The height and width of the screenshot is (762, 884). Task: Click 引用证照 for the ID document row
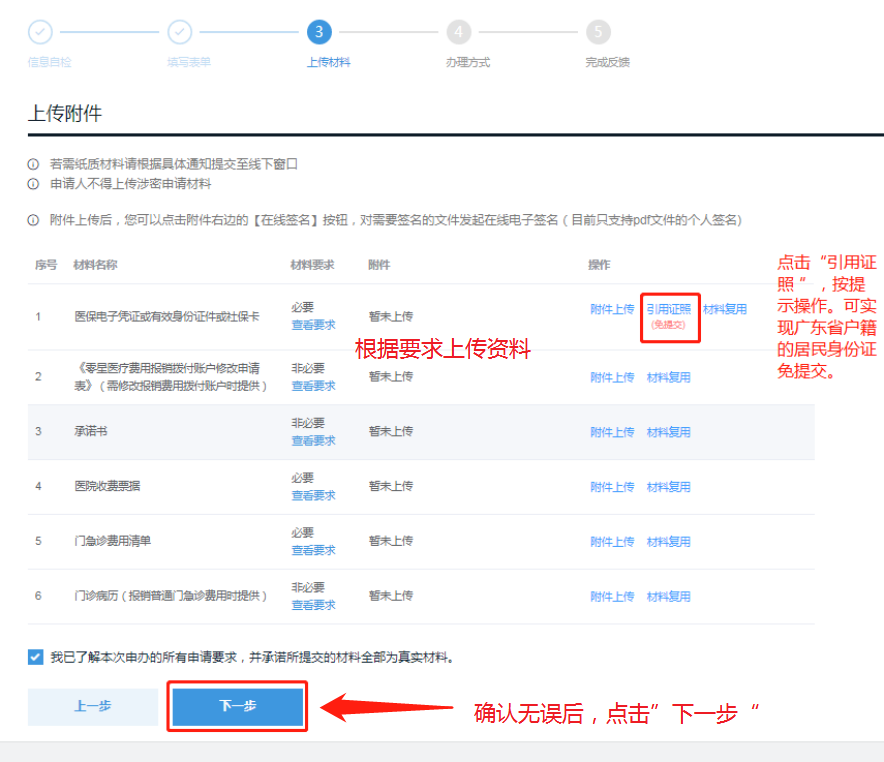668,310
